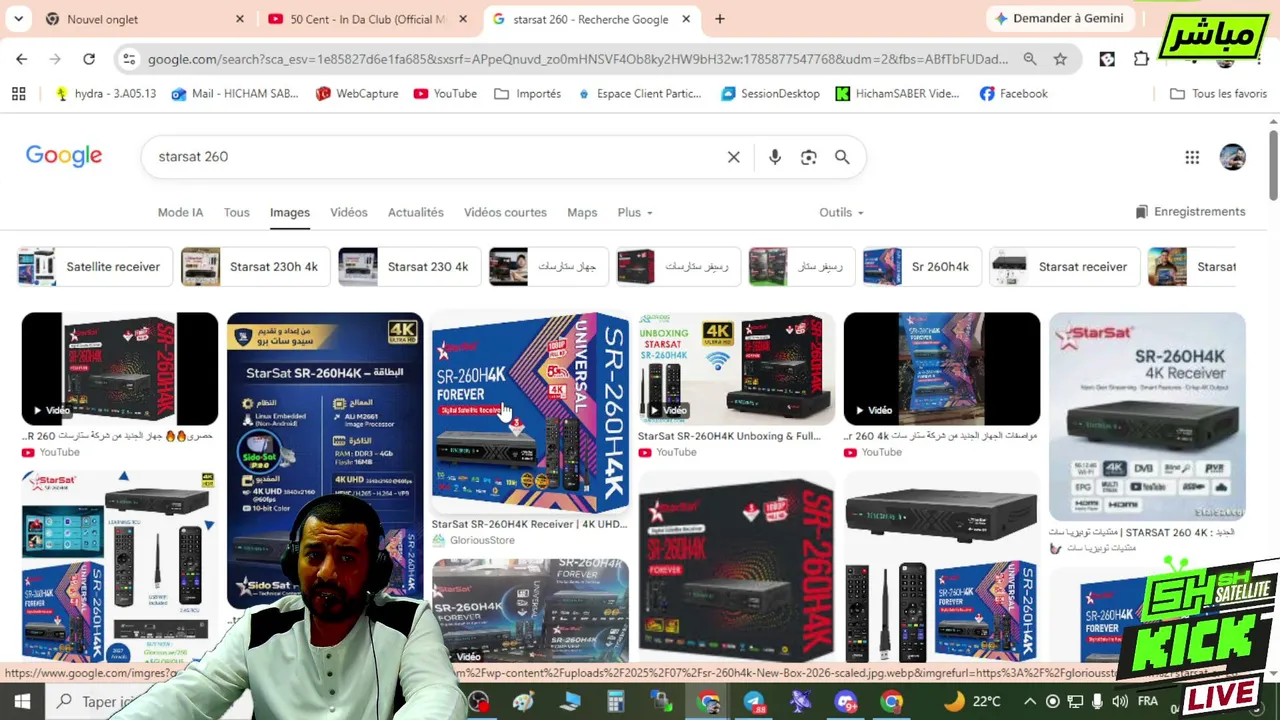Image resolution: width=1280 pixels, height=720 pixels.
Task: Close the 50 Cent YouTube tab
Action: [x=463, y=19]
